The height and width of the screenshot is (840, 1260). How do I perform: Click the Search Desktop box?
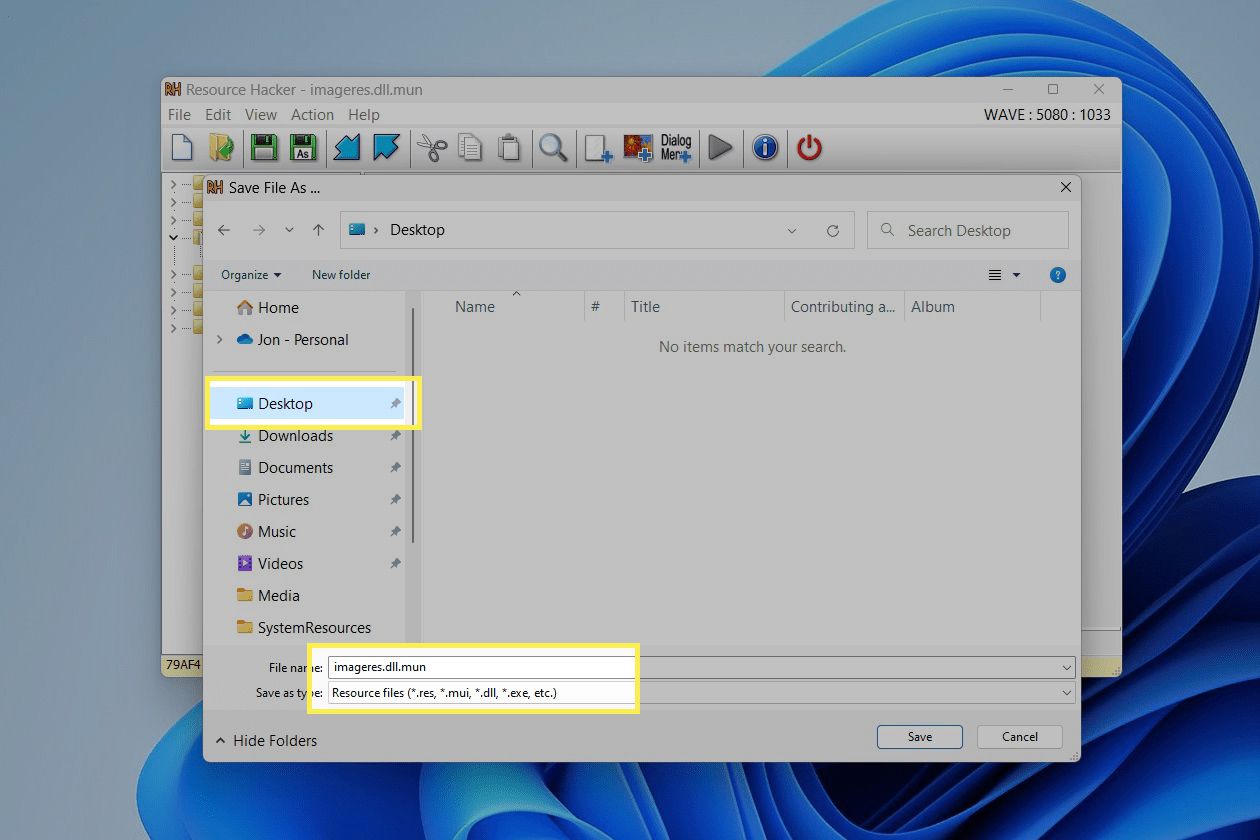968,230
